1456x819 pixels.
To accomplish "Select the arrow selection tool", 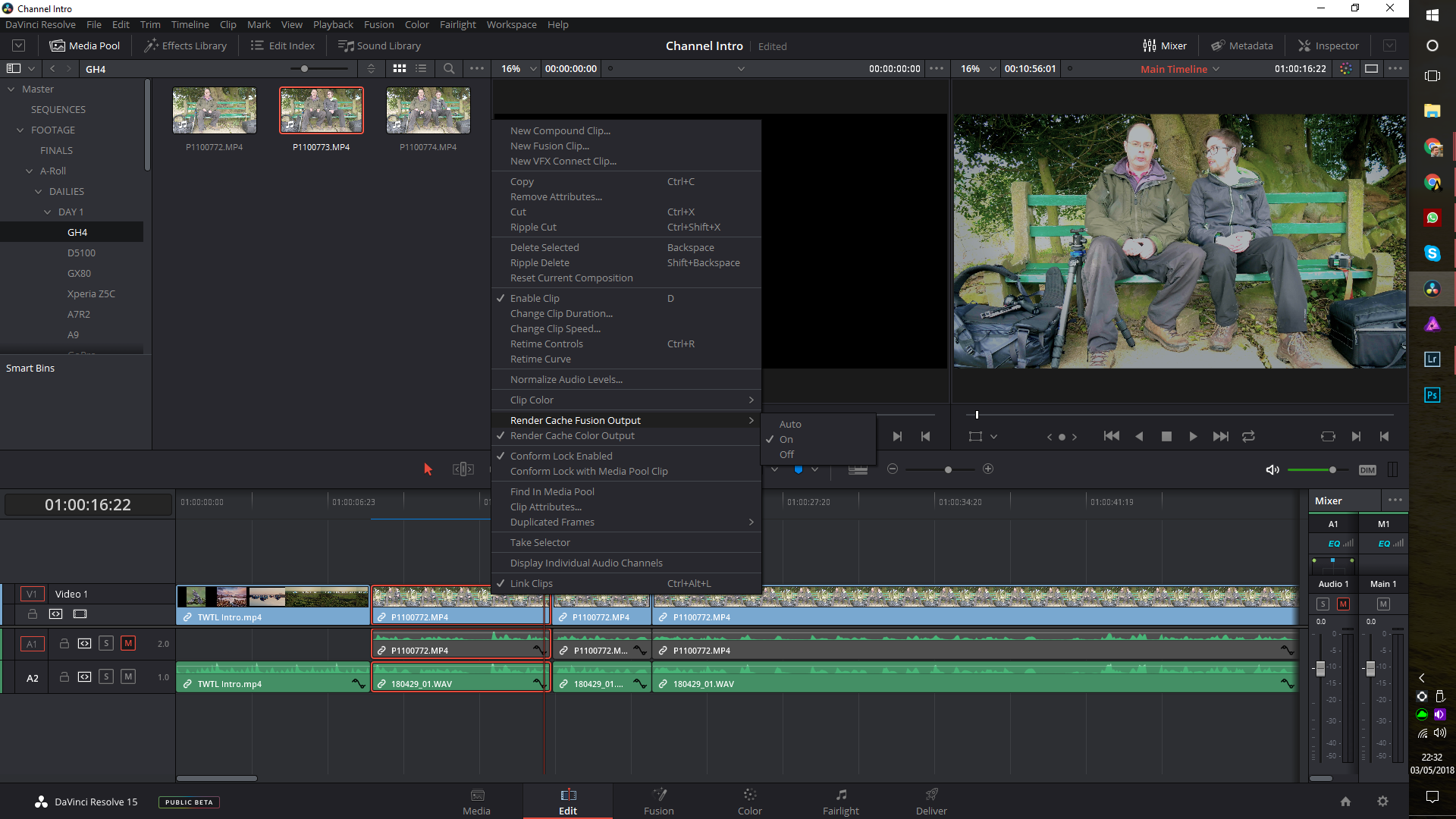I will (428, 469).
